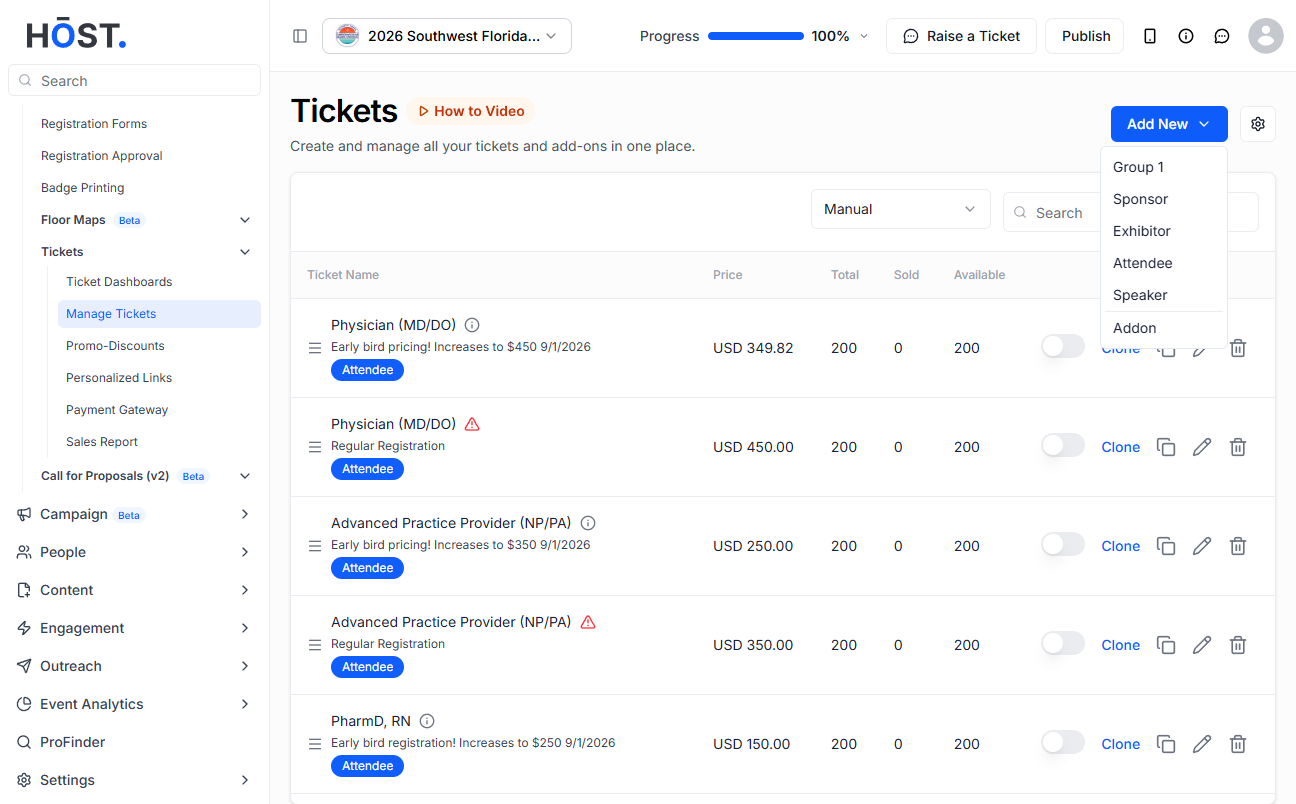
Task: Toggle on the USD 350.00 Advanced Practice Provider ticket
Action: (x=1063, y=643)
